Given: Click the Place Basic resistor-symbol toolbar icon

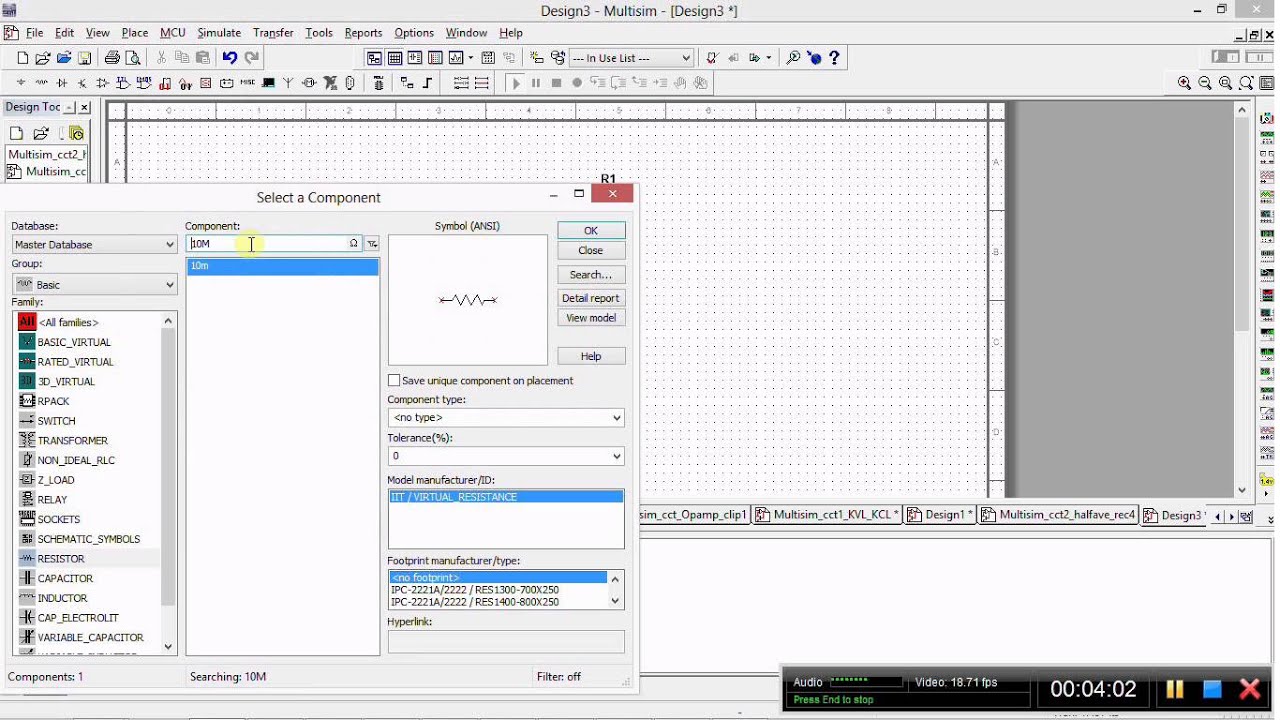Looking at the screenshot, I should 41,83.
